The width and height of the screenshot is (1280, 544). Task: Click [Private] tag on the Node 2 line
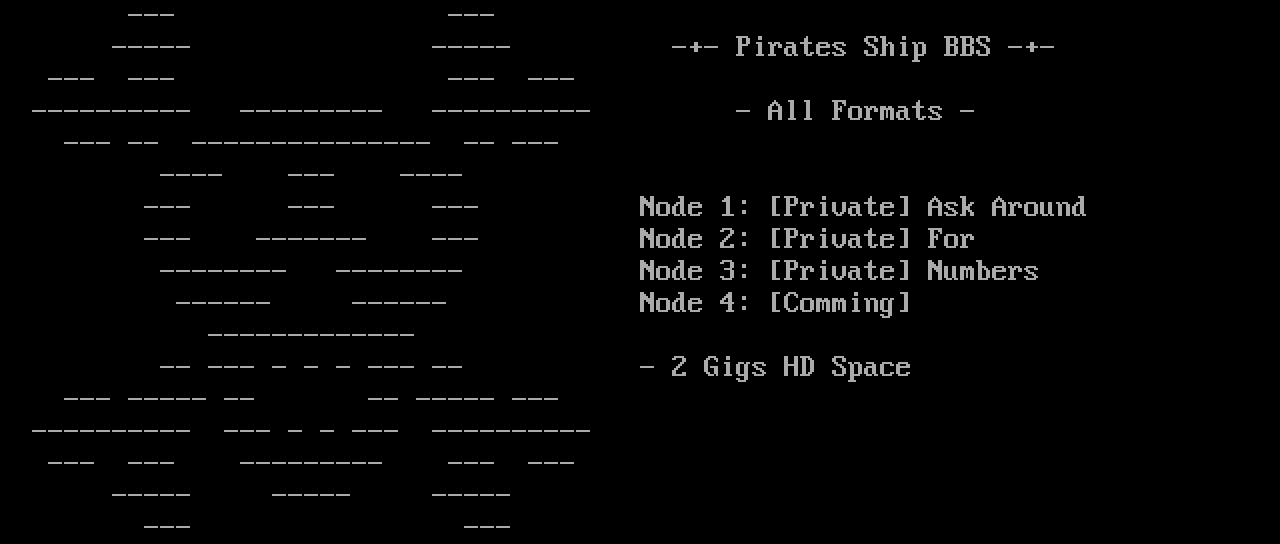[x=839, y=239]
